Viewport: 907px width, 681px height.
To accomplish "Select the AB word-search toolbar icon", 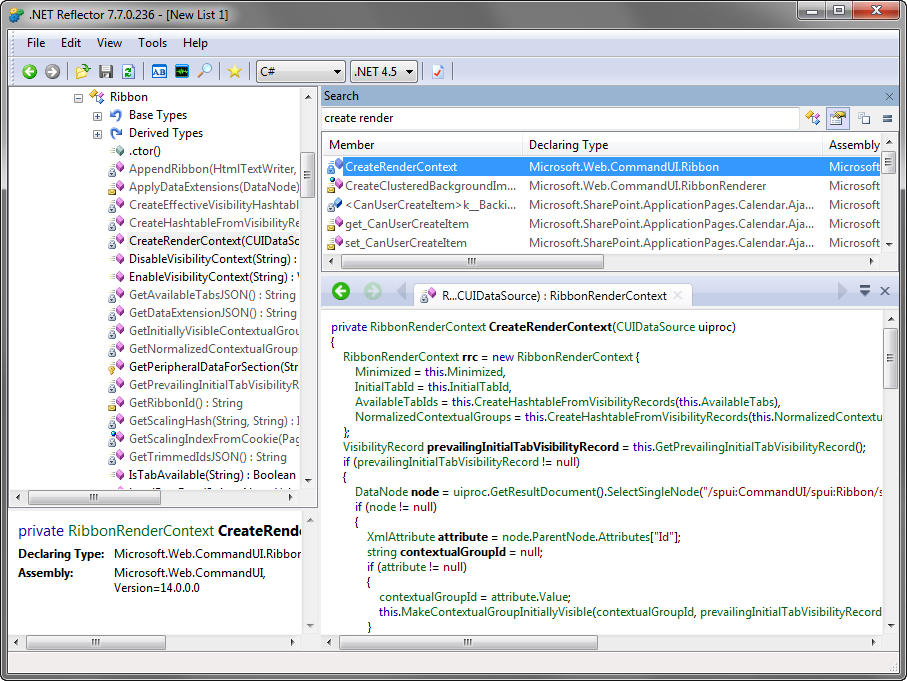I will (x=159, y=71).
